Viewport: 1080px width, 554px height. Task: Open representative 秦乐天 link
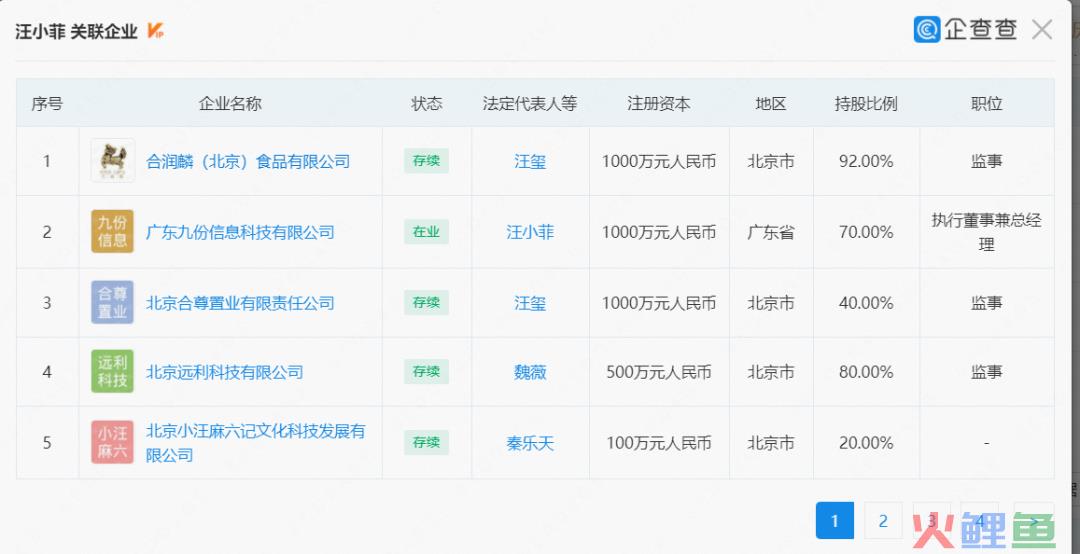coord(530,443)
